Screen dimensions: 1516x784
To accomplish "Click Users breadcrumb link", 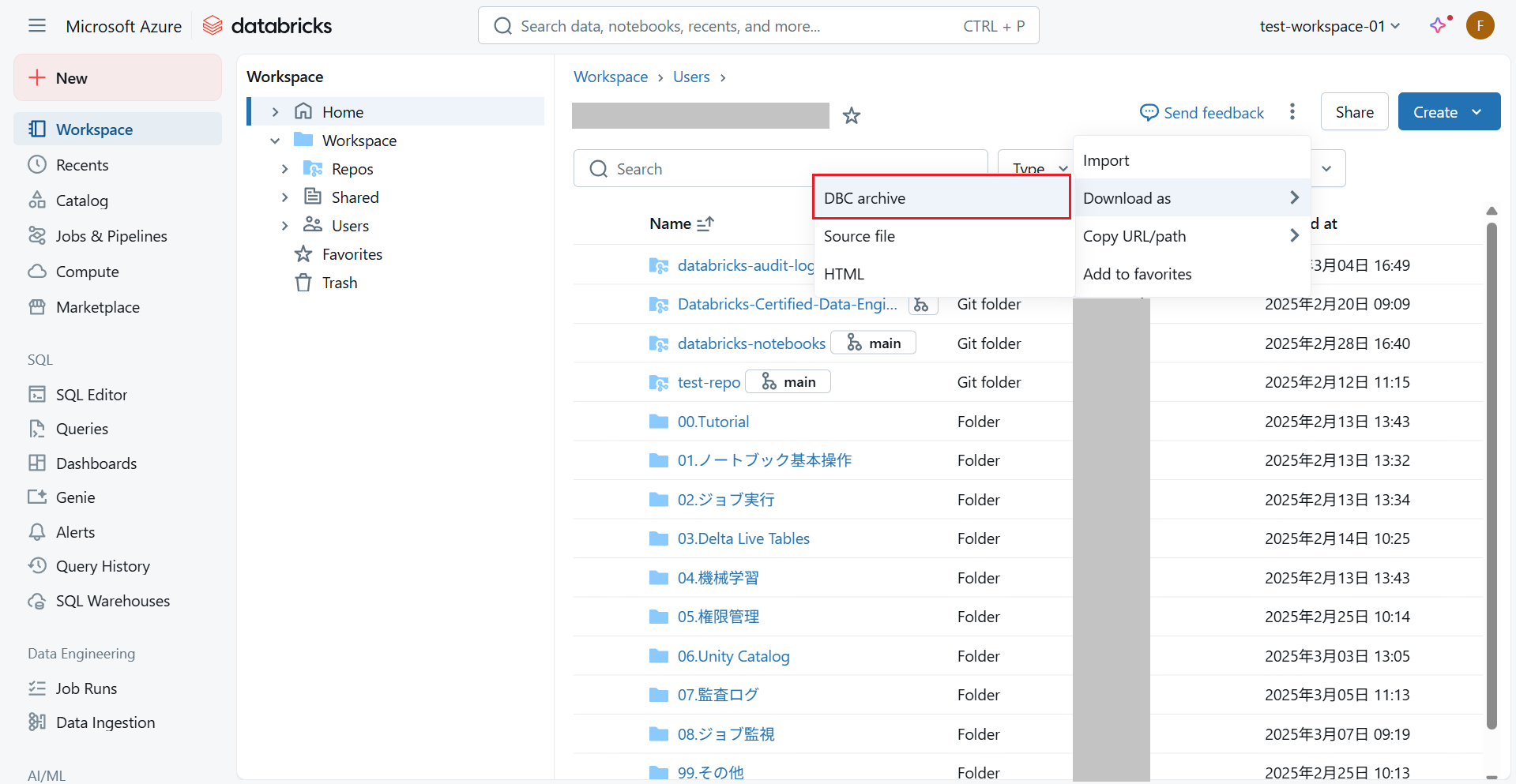I will [x=691, y=77].
